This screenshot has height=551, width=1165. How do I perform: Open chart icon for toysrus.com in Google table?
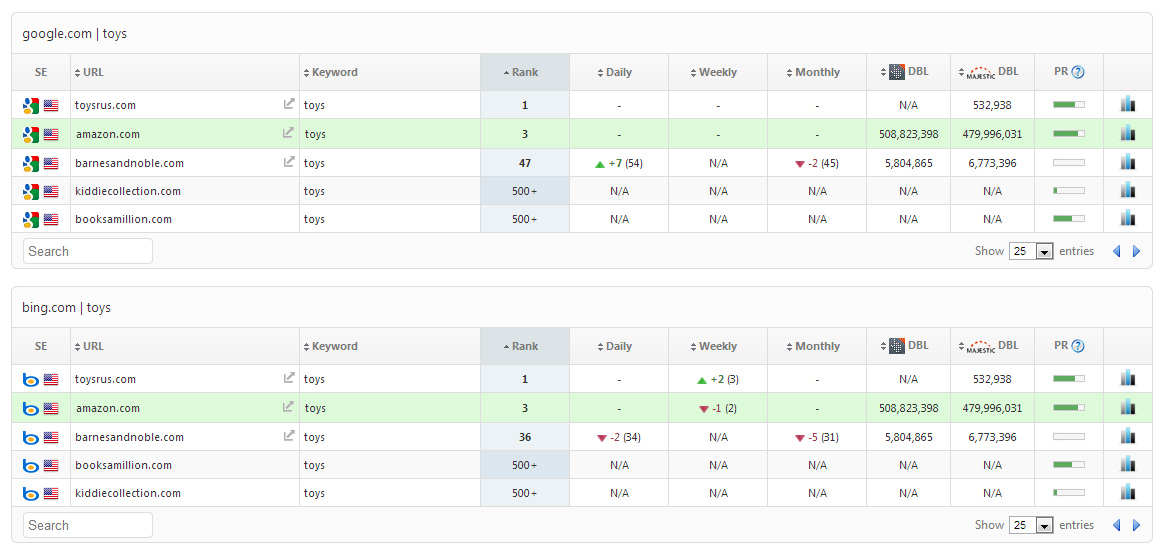tap(1128, 104)
